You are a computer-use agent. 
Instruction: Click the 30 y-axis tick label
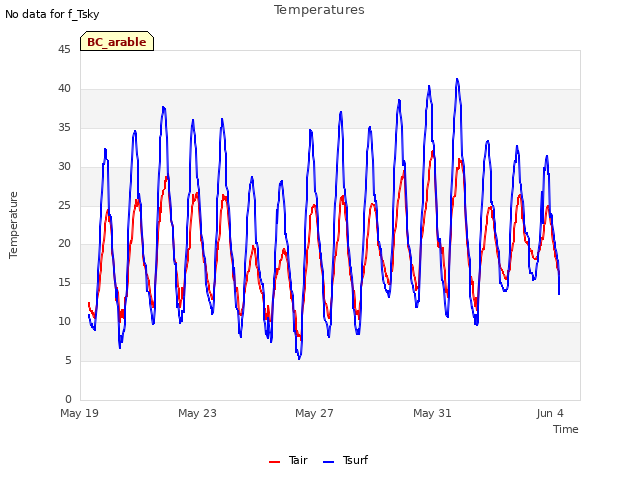(64, 166)
